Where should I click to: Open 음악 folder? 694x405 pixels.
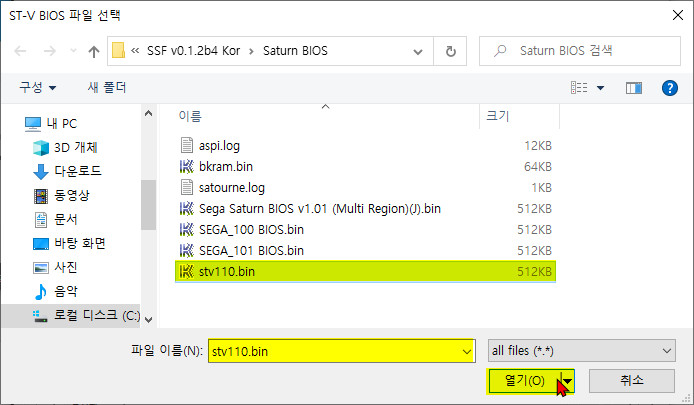click(x=55, y=291)
